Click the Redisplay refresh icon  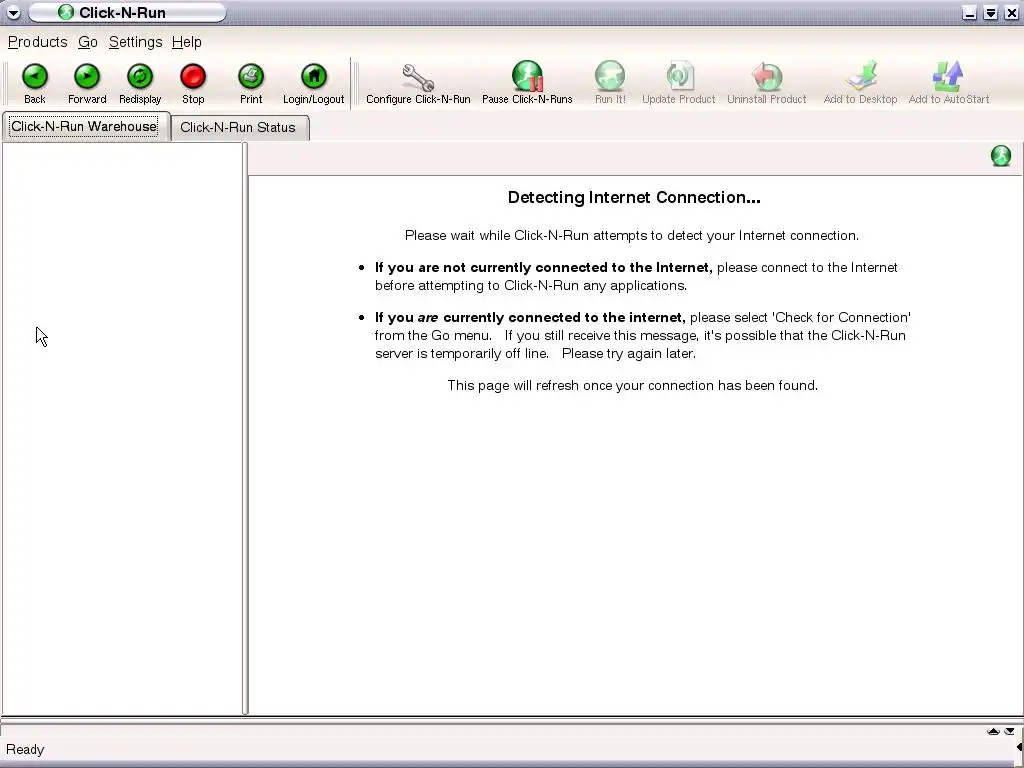pos(140,77)
